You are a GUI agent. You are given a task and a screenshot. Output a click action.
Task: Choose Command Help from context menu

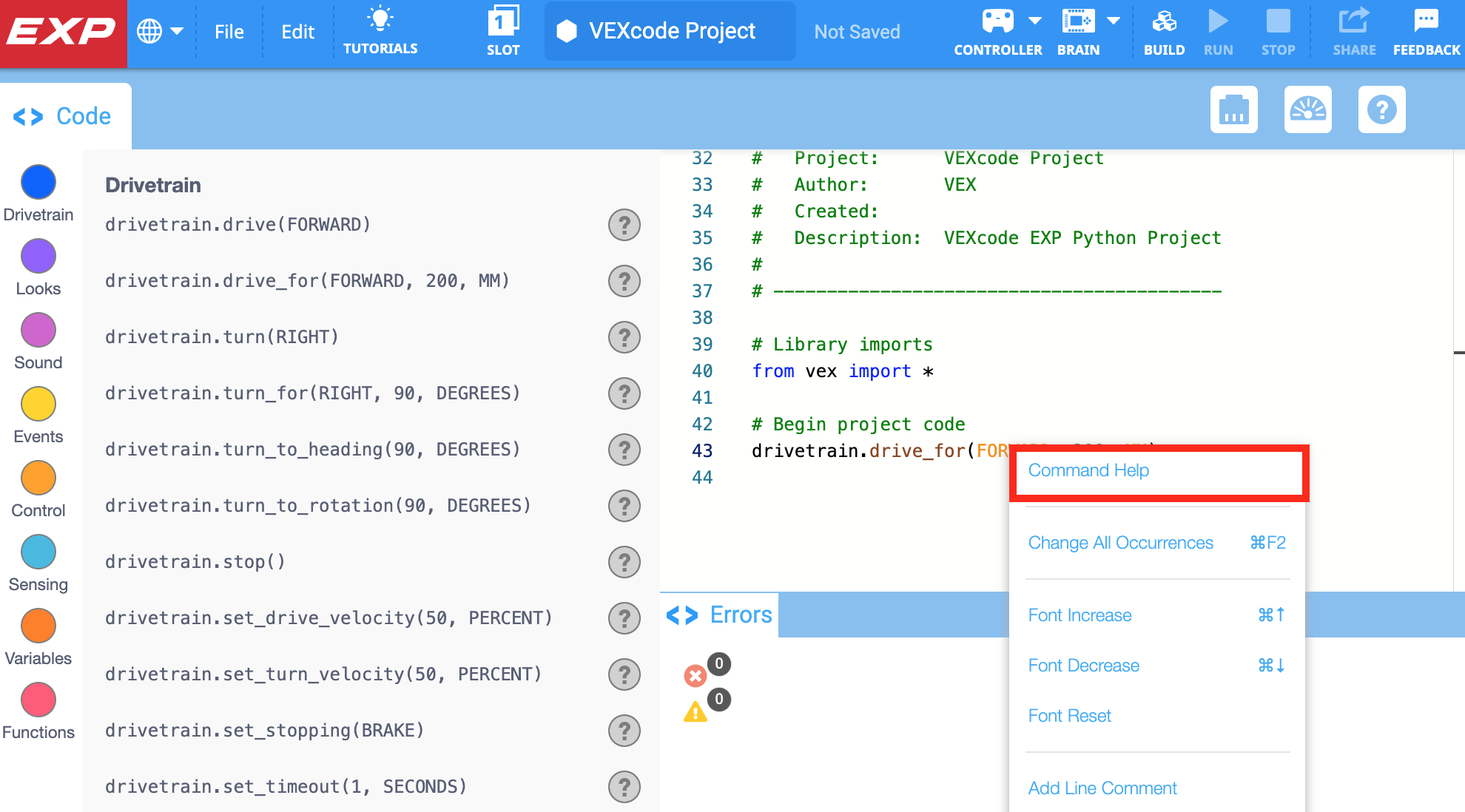coord(1088,470)
